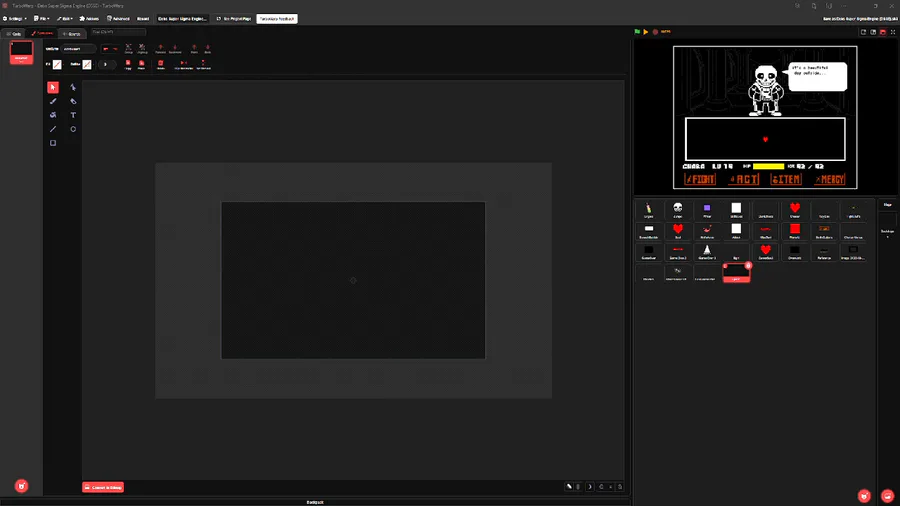This screenshot has height=506, width=900.
Task: Click the Paste icon in paint toolbar
Action: (x=141, y=64)
